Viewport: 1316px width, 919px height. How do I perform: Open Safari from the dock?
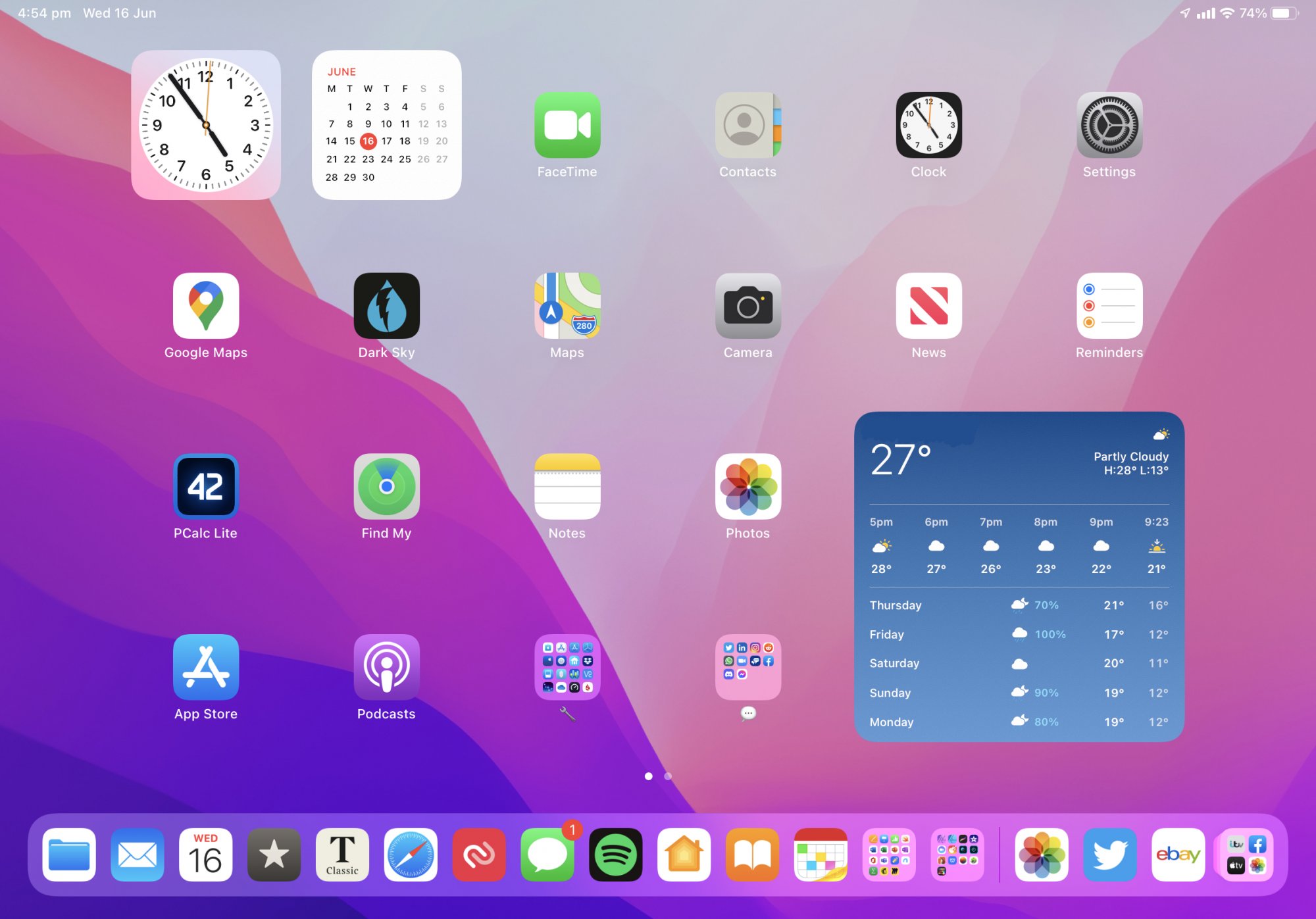[411, 855]
